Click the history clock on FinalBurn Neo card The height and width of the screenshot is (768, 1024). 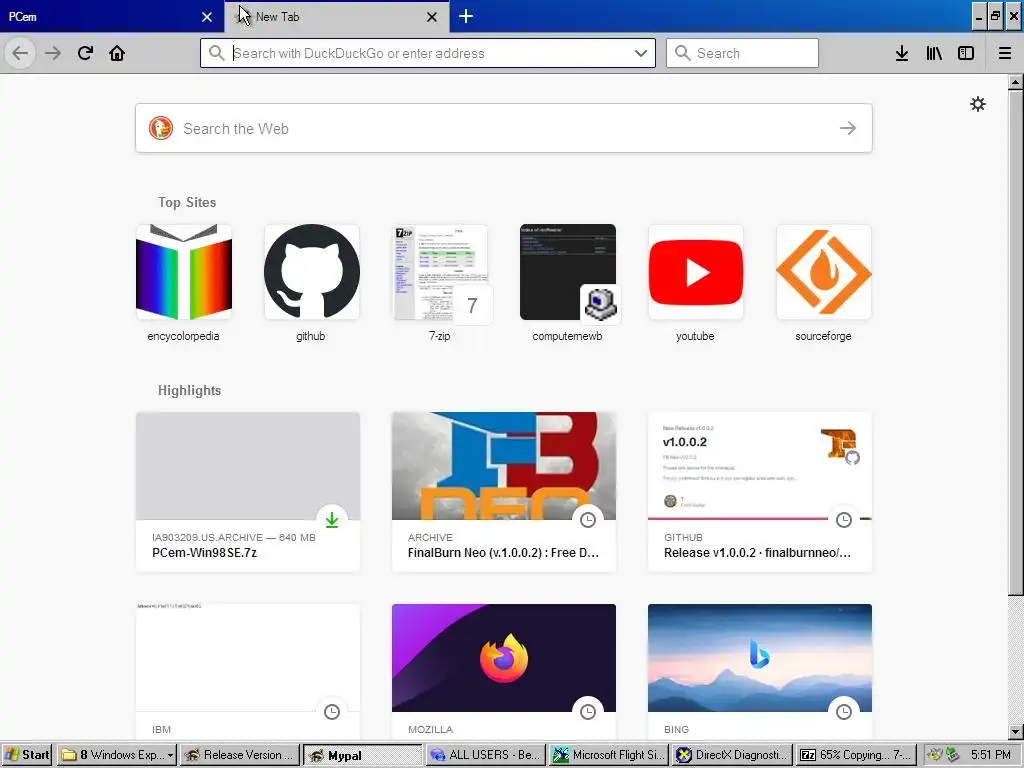(588, 520)
